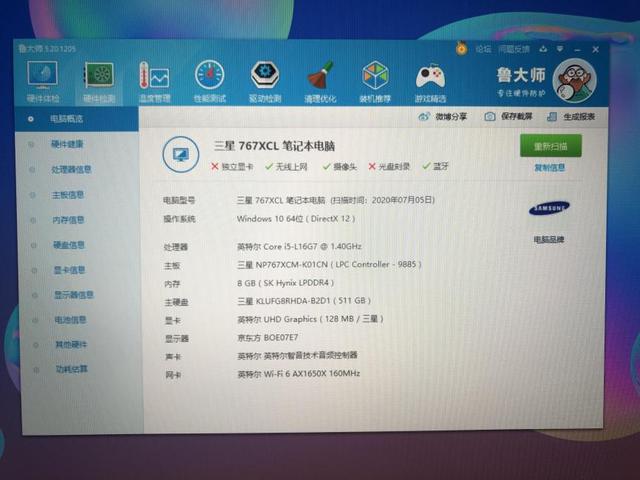The width and height of the screenshot is (640, 480).
Task: Click the disk value KLUFG8RHDA-B2D1
Action: coord(304,301)
